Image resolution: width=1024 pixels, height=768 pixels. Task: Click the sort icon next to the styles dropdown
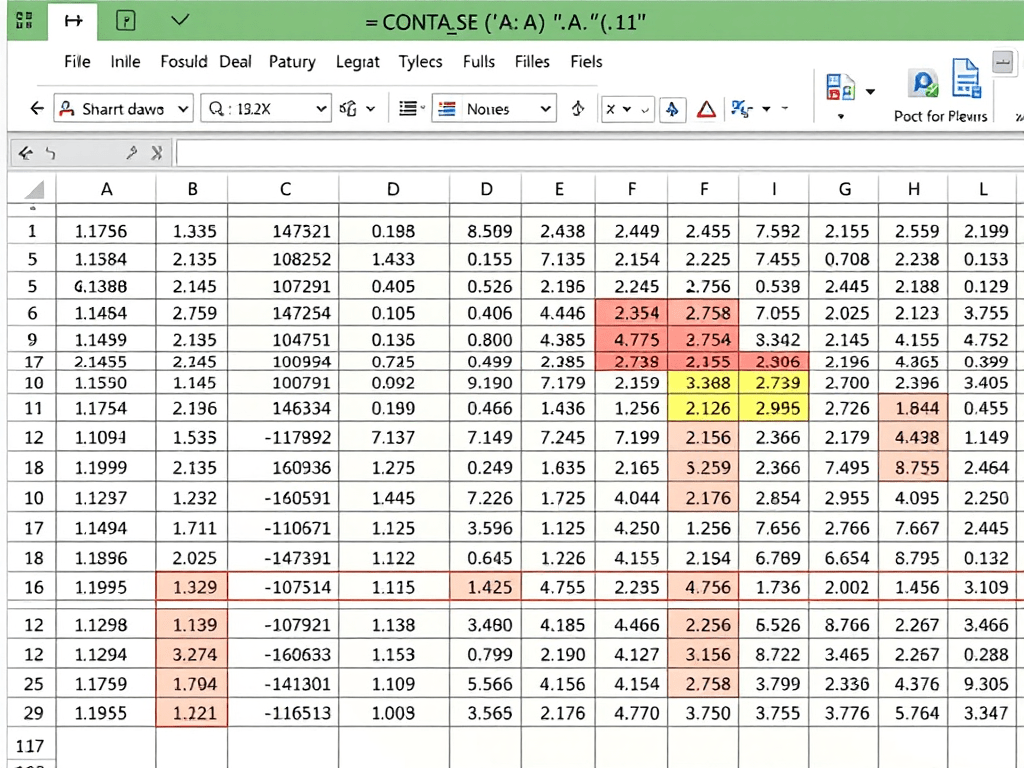[x=578, y=107]
